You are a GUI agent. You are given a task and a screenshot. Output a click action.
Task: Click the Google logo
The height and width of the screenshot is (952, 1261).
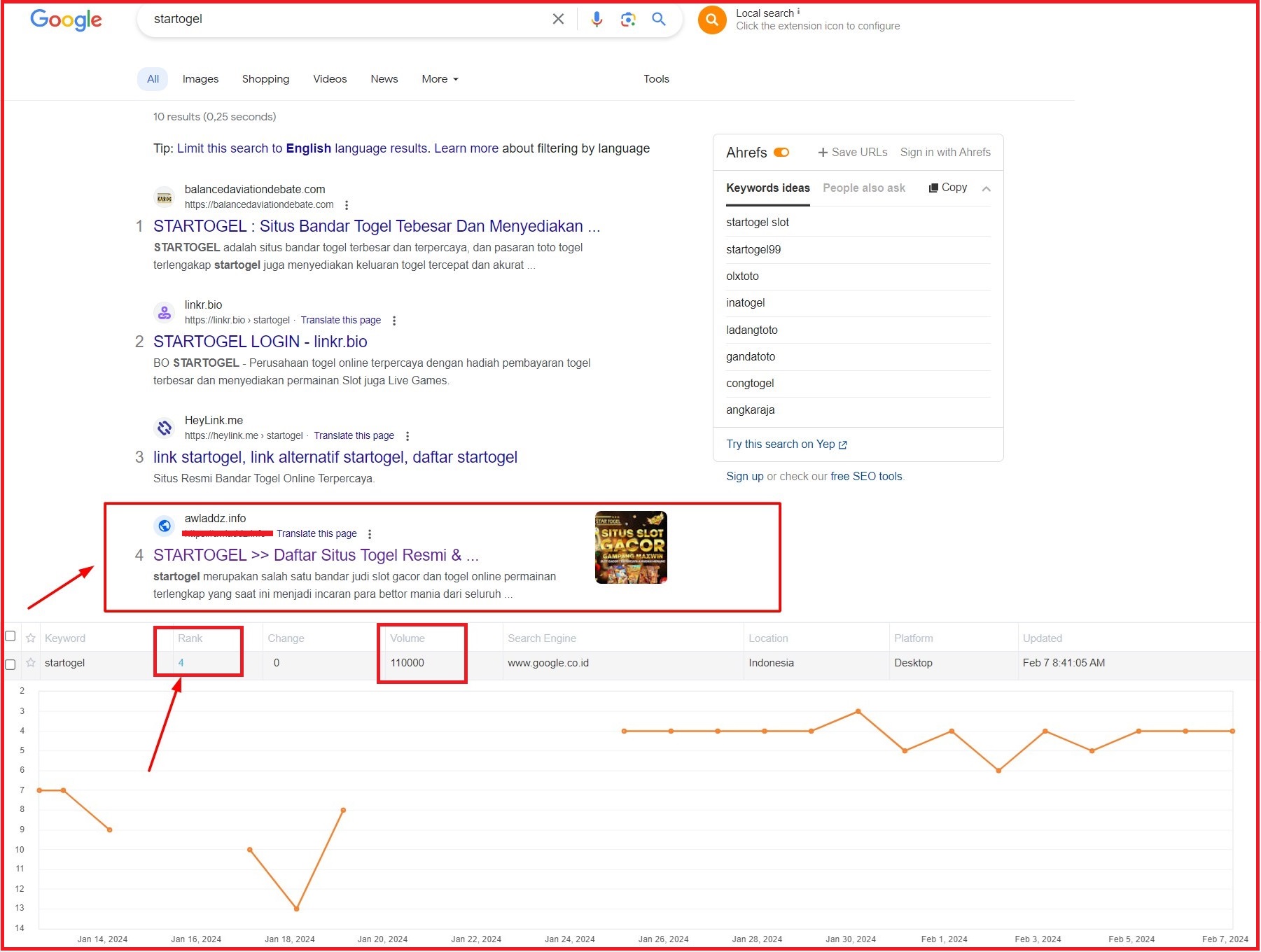point(66,20)
